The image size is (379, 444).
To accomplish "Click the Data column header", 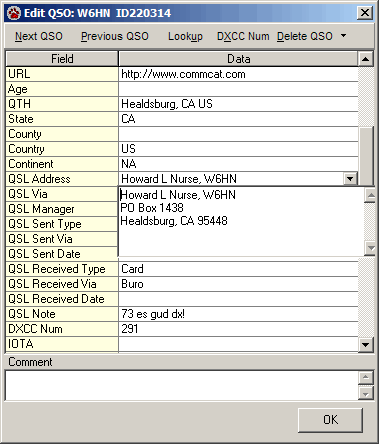I will tap(238, 59).
